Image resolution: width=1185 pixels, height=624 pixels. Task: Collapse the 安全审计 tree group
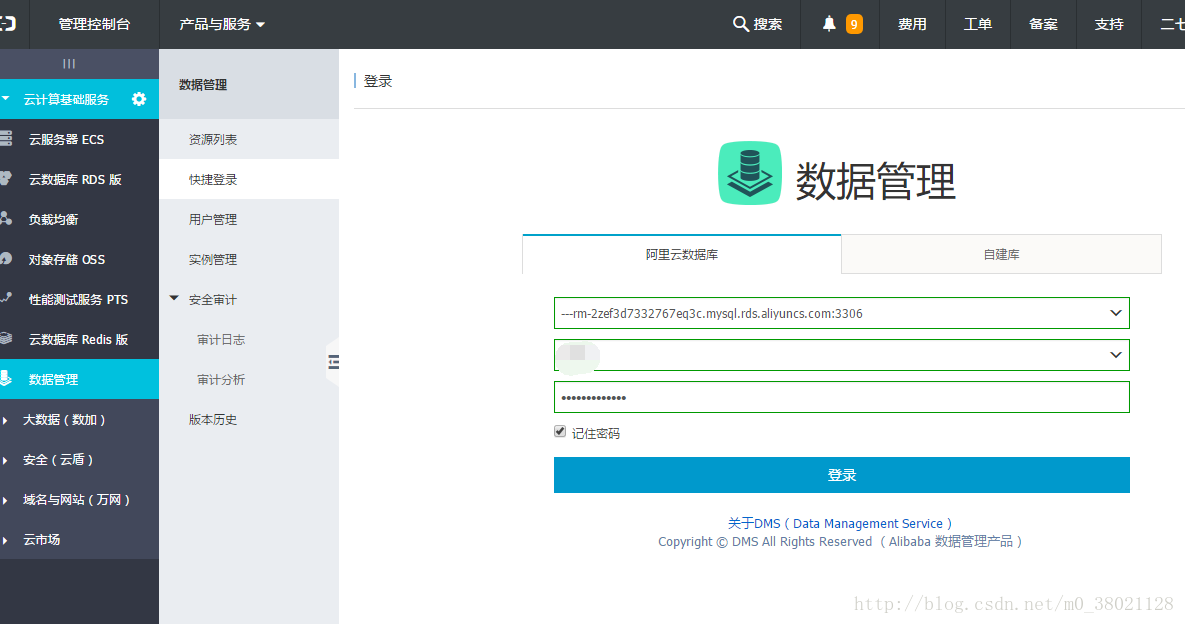174,298
